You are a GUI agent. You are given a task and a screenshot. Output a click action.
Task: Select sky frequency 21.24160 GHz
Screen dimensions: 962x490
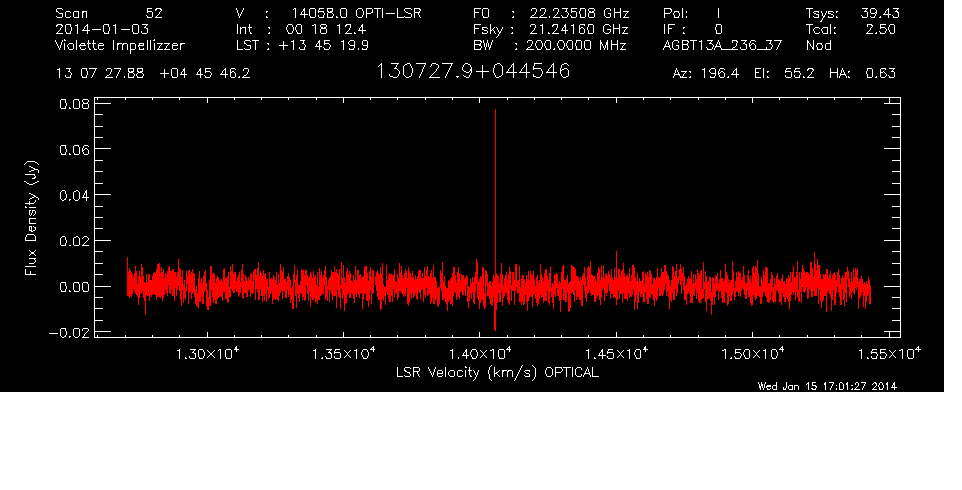click(579, 29)
